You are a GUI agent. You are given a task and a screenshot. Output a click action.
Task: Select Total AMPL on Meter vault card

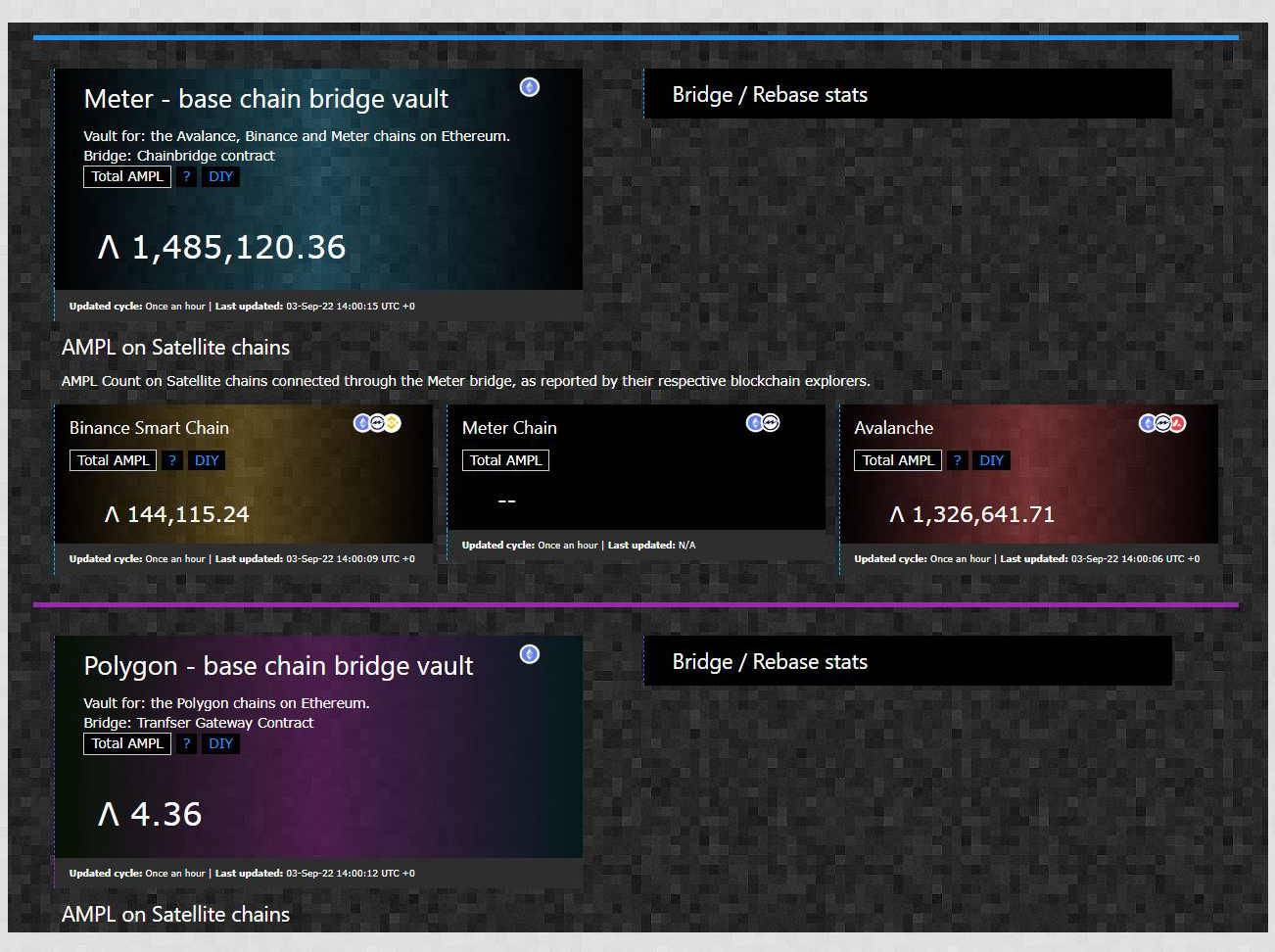pyautogui.click(x=127, y=176)
